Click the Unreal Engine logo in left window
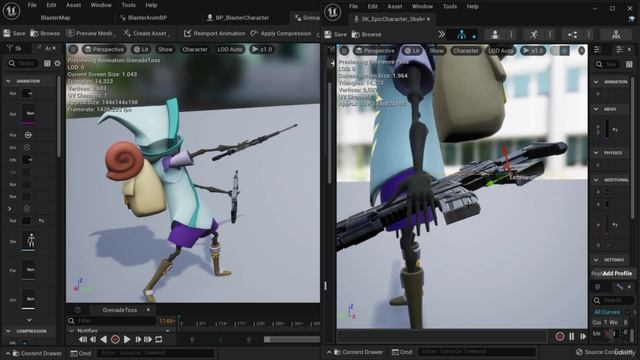The height and width of the screenshot is (360, 640). (11, 11)
